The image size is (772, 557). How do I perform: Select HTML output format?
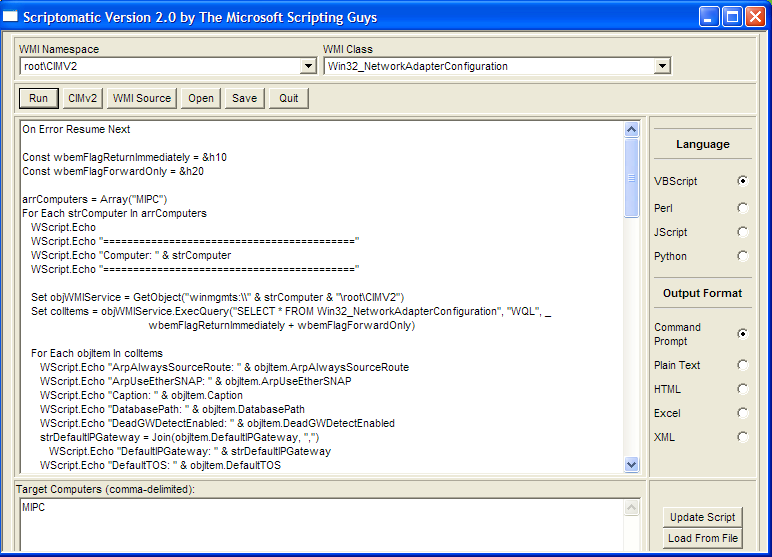pos(742,389)
